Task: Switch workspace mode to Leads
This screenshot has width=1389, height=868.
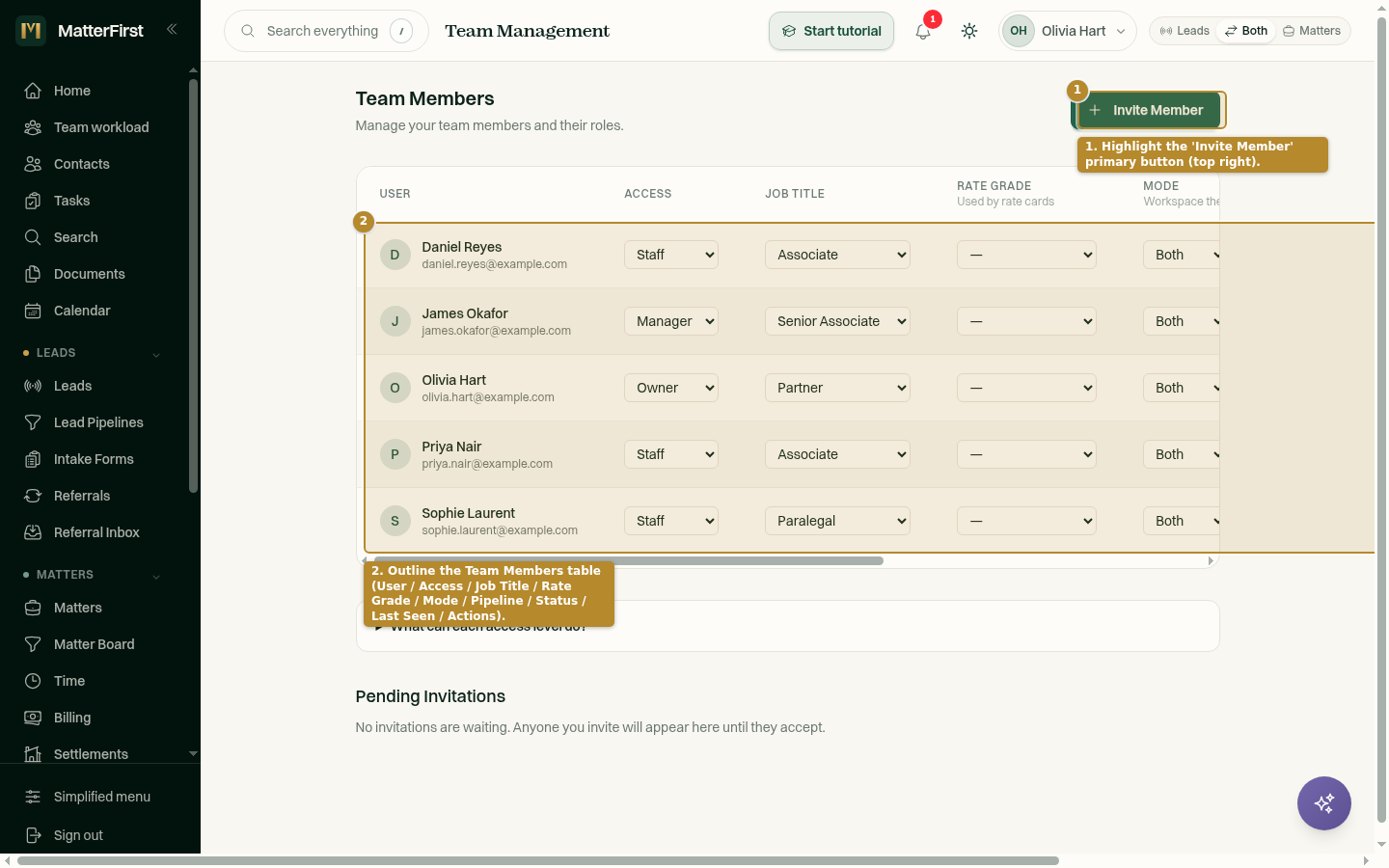Action: [1185, 31]
